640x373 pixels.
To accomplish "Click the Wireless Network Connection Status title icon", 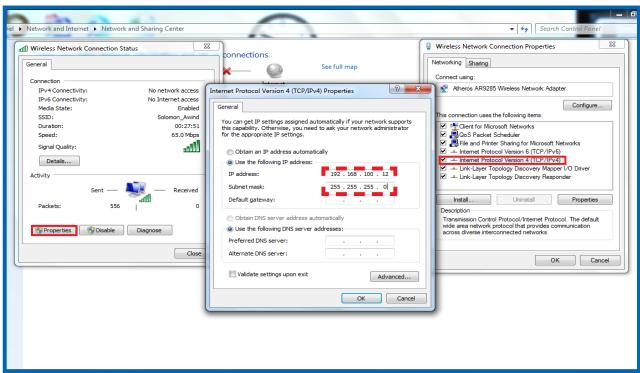I will point(24,49).
